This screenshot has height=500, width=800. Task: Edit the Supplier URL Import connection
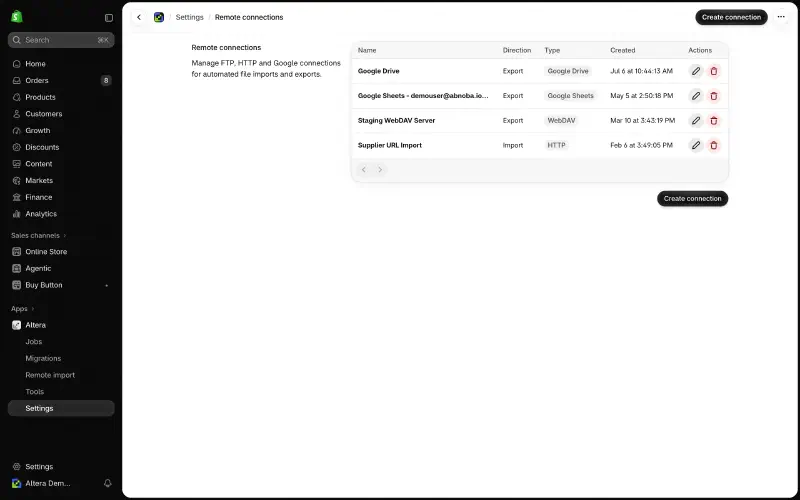(x=696, y=145)
